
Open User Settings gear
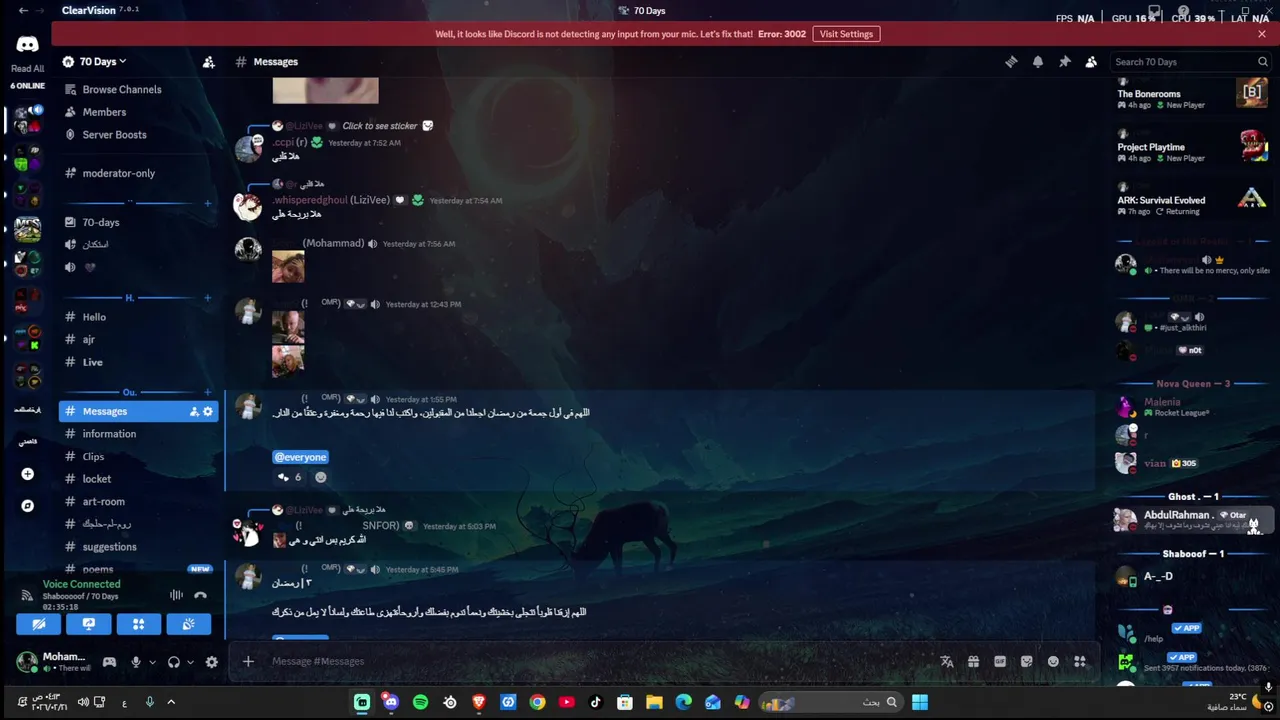tap(211, 662)
